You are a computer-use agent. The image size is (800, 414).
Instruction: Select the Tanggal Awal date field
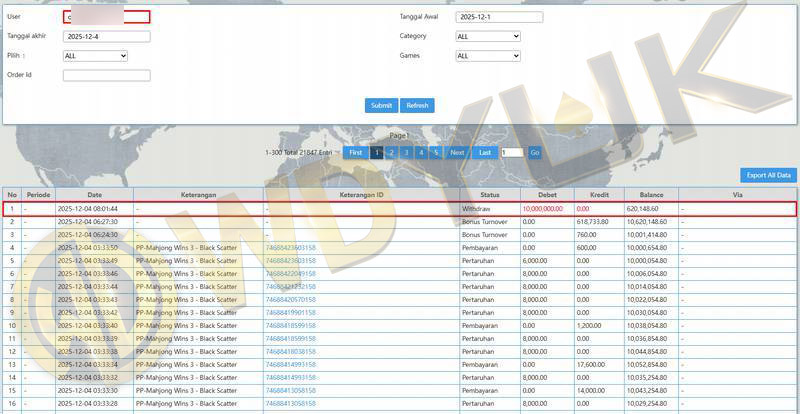pyautogui.click(x=499, y=17)
